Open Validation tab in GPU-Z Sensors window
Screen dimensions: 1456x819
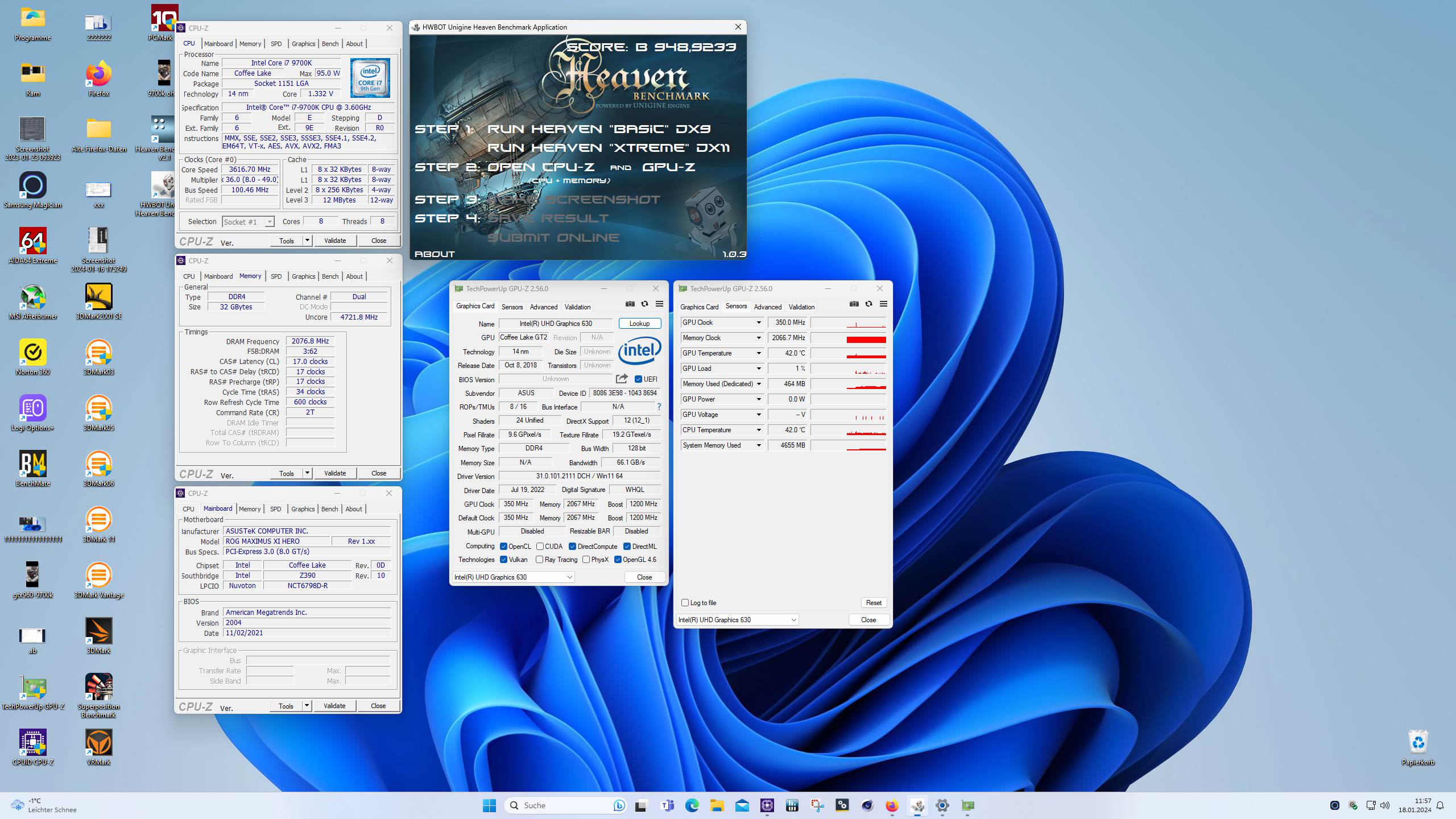click(x=801, y=307)
